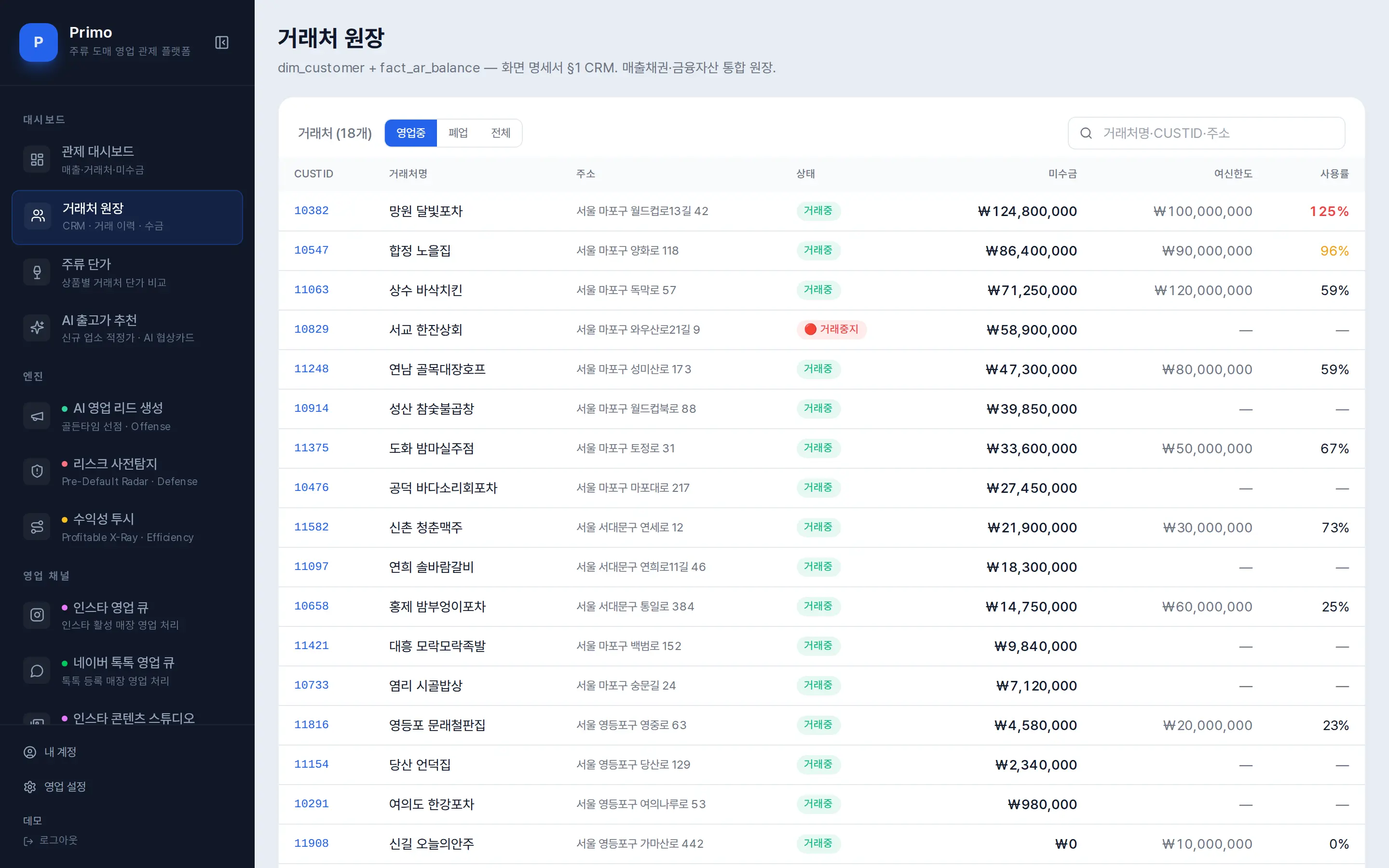
Task: Click the 96% usage value
Action: coord(1335,251)
